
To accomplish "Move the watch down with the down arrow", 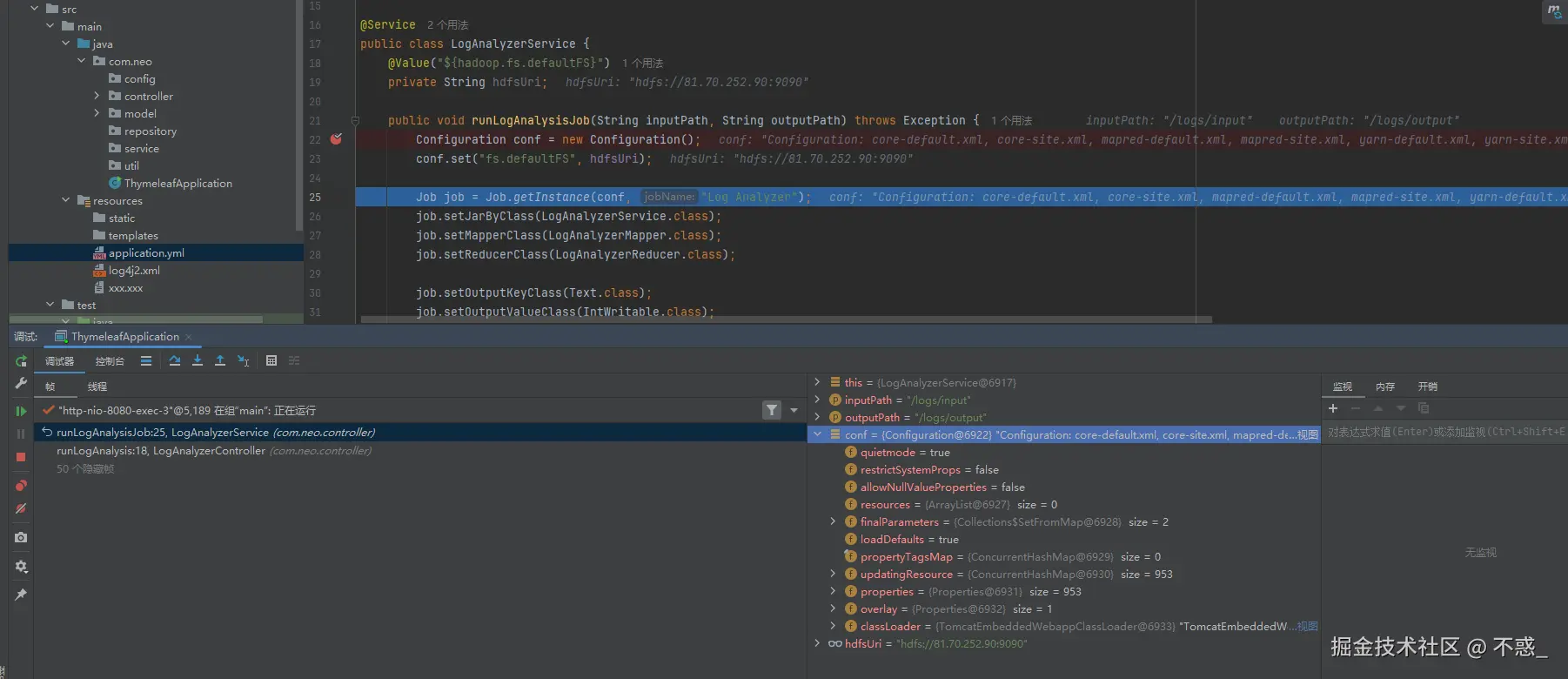I will point(1401,408).
